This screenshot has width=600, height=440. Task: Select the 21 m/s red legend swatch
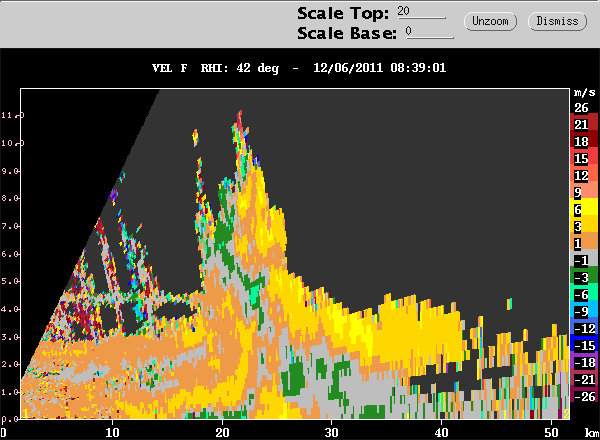580,124
